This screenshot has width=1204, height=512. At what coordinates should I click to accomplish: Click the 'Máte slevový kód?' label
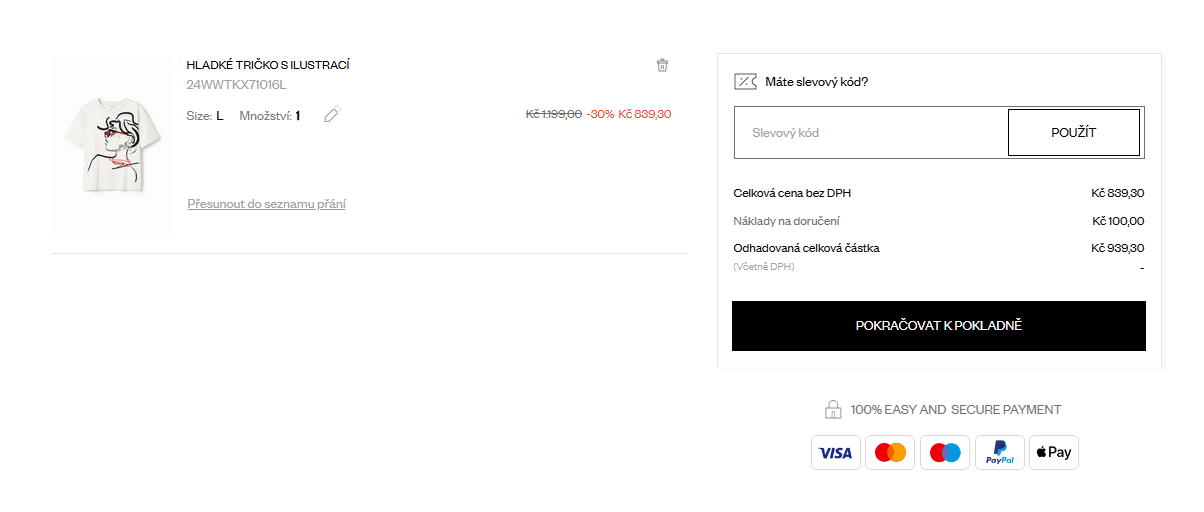tap(816, 82)
